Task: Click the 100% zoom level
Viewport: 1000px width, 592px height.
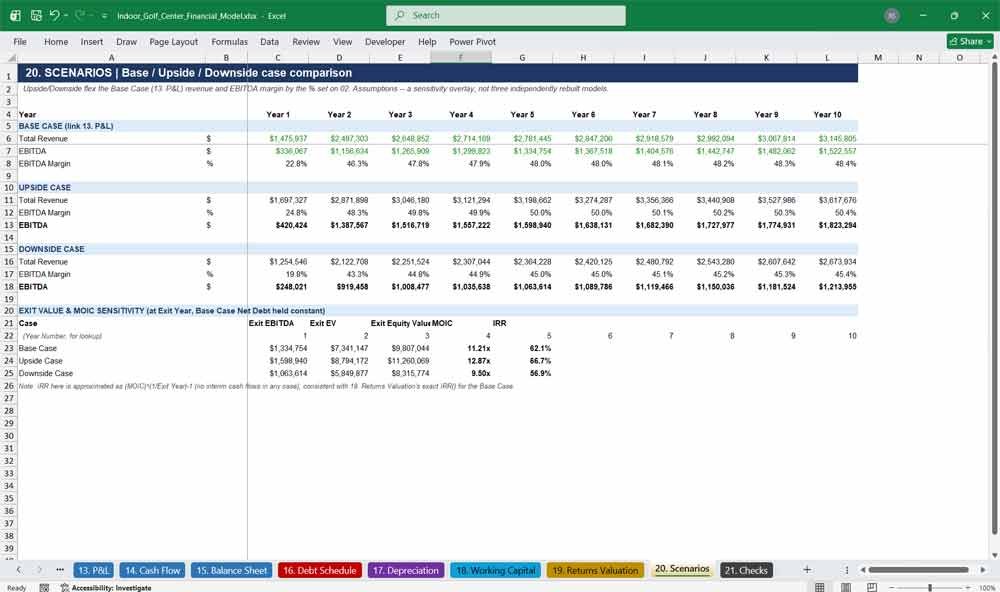Action: pyautogui.click(x=987, y=588)
